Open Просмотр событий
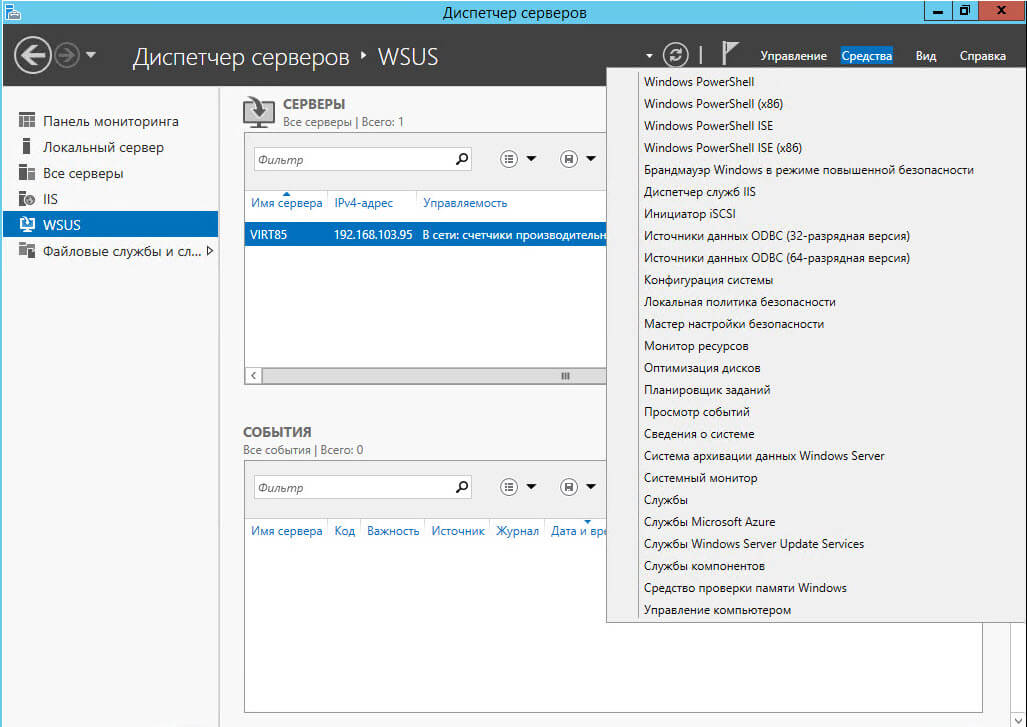The width and height of the screenshot is (1027, 727). tap(696, 412)
